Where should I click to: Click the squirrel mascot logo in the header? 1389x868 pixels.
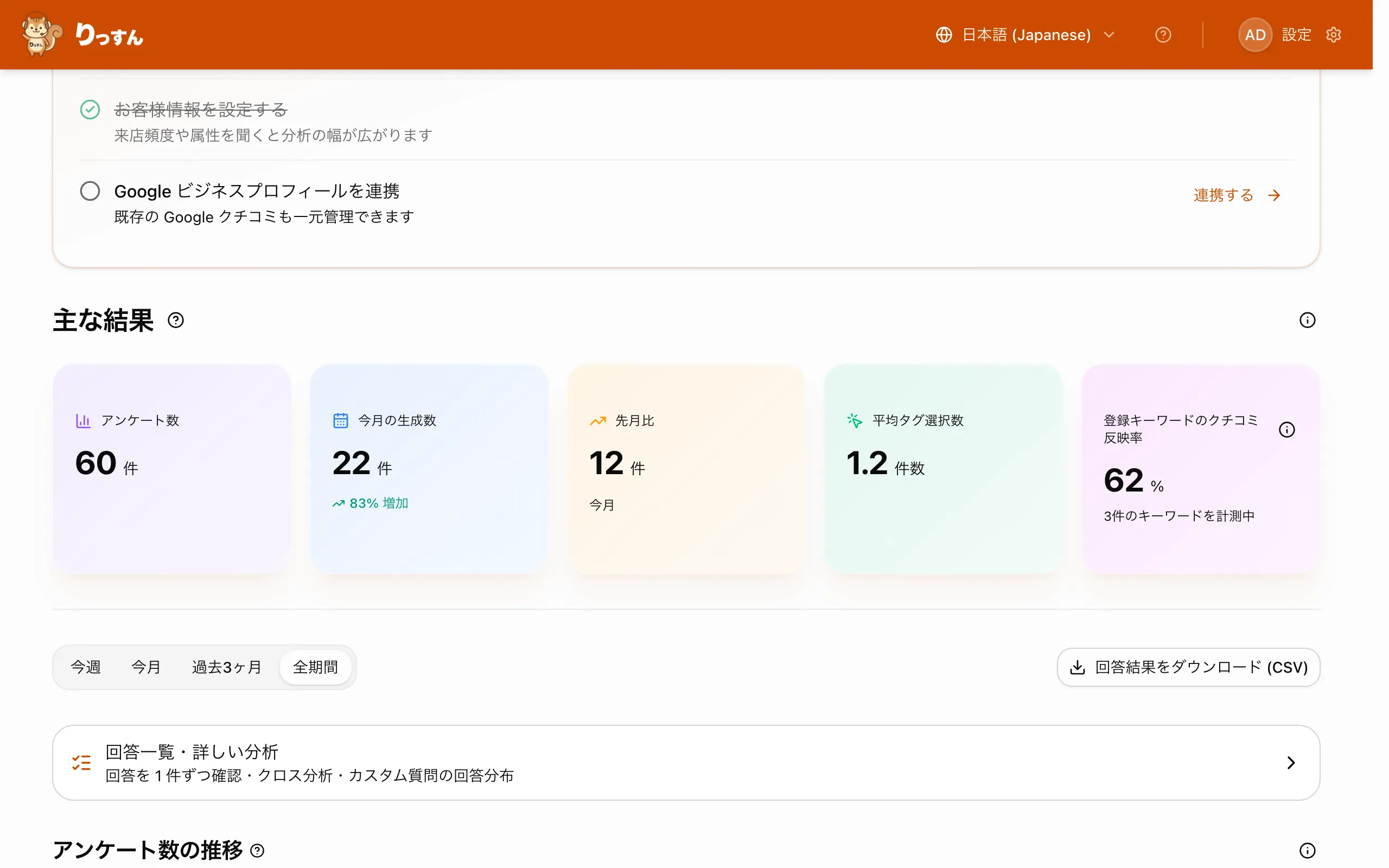(x=41, y=34)
